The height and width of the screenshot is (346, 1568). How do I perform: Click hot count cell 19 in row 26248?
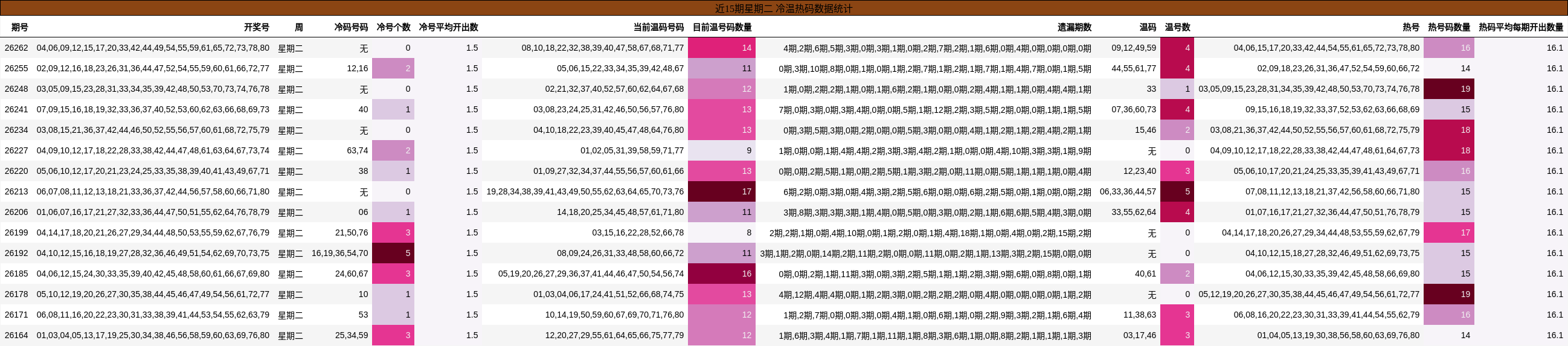coord(1448,89)
